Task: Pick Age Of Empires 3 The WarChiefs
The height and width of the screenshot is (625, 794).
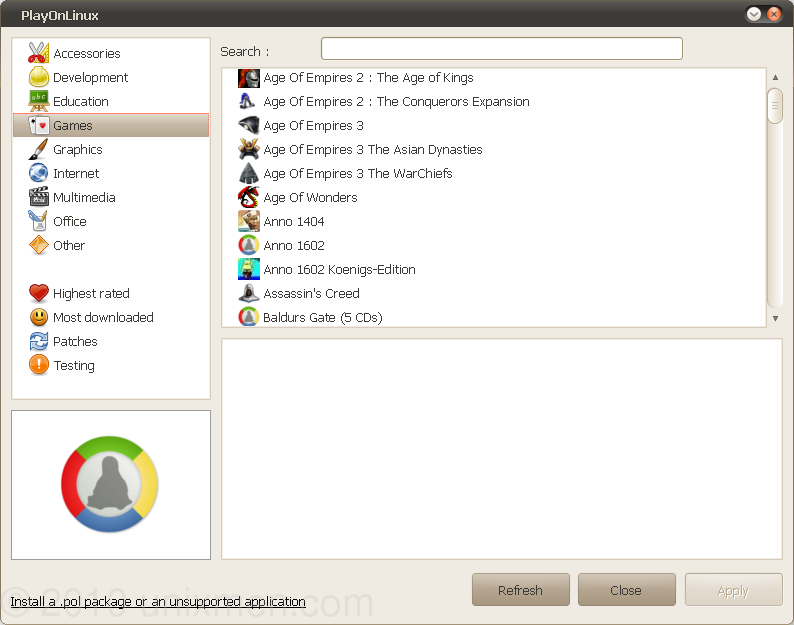Action: coord(494,173)
